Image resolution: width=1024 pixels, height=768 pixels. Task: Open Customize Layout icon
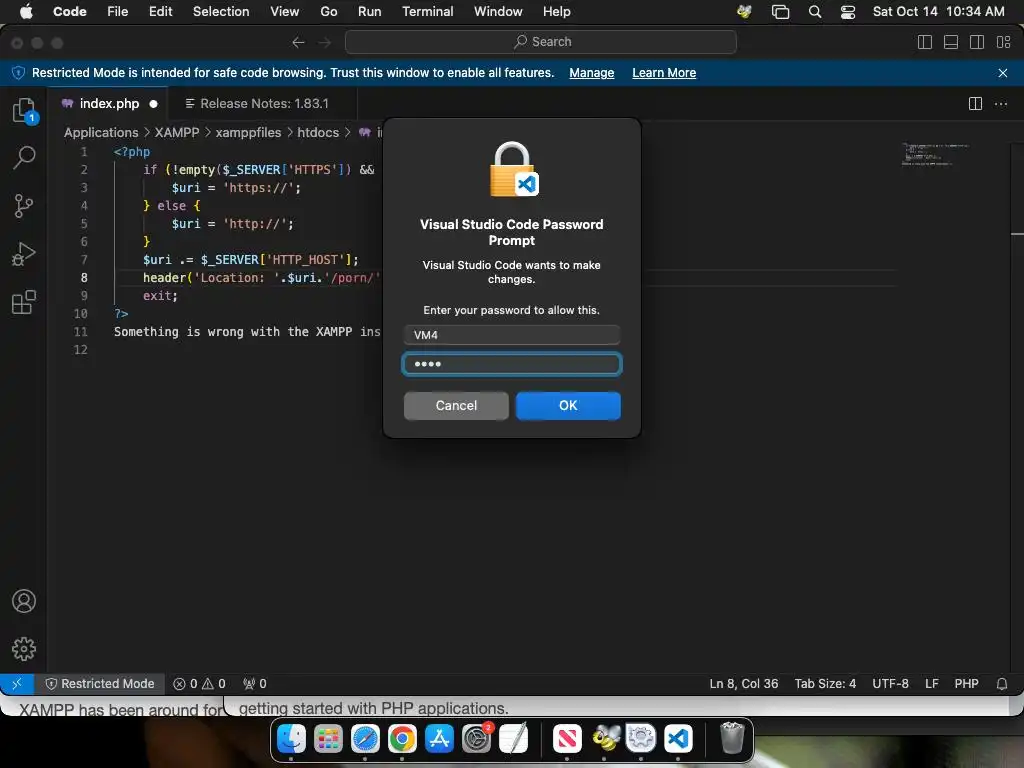(1004, 42)
